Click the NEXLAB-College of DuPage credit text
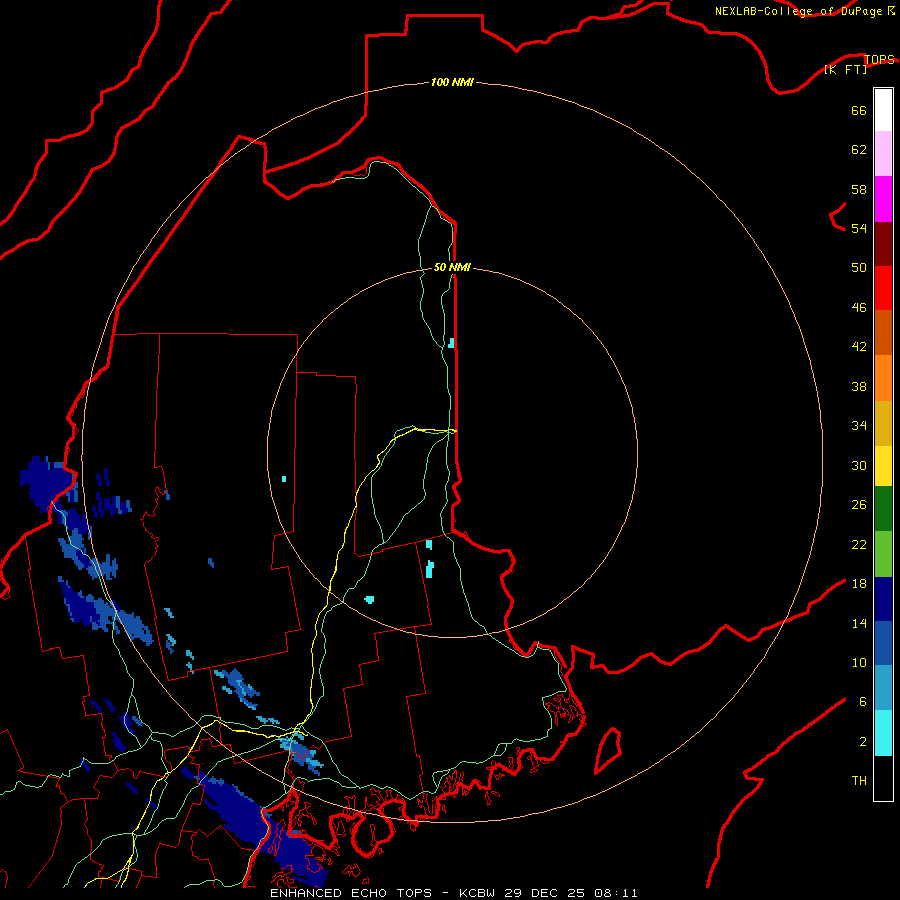 click(798, 11)
